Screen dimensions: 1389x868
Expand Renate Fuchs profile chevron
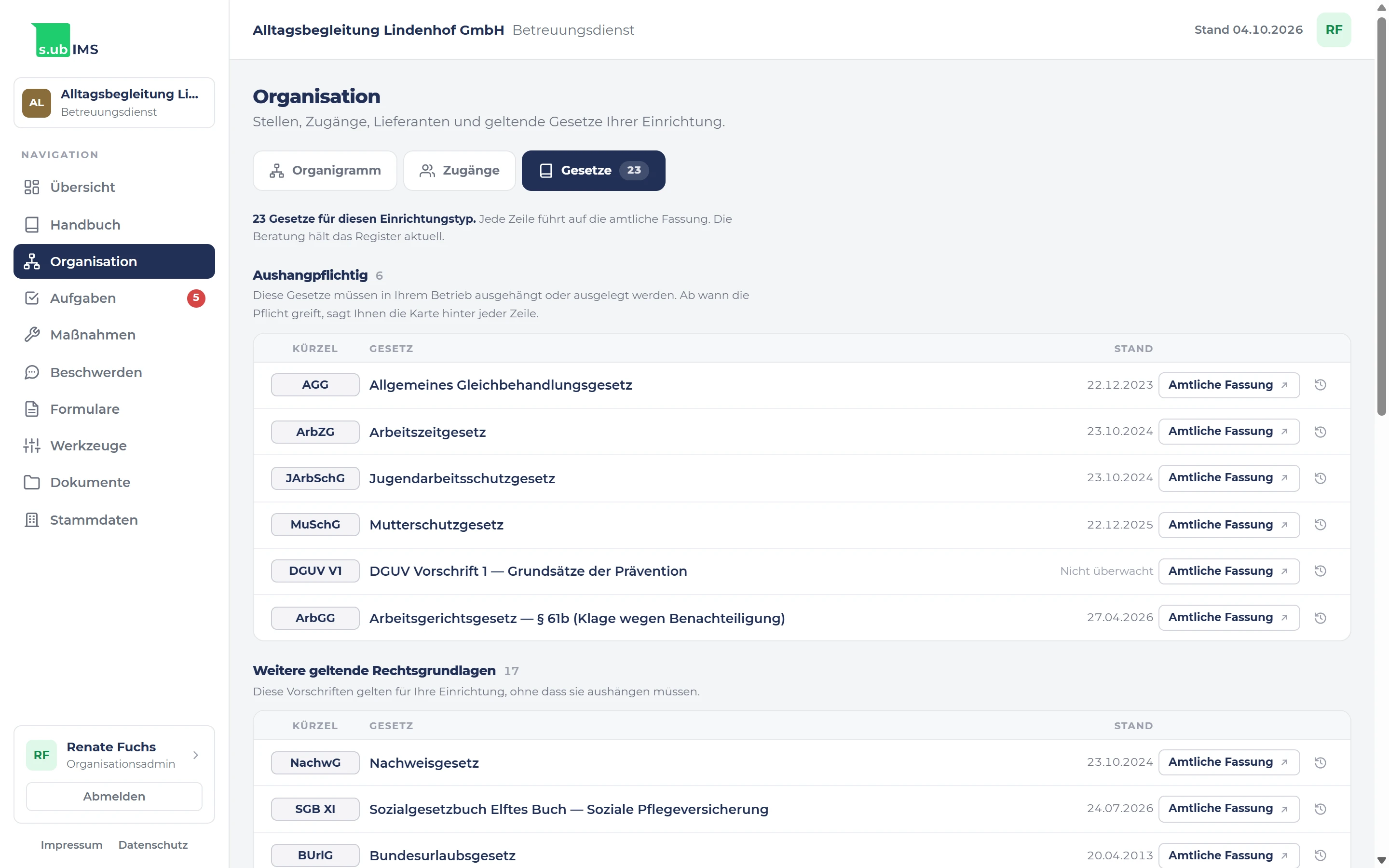click(196, 755)
